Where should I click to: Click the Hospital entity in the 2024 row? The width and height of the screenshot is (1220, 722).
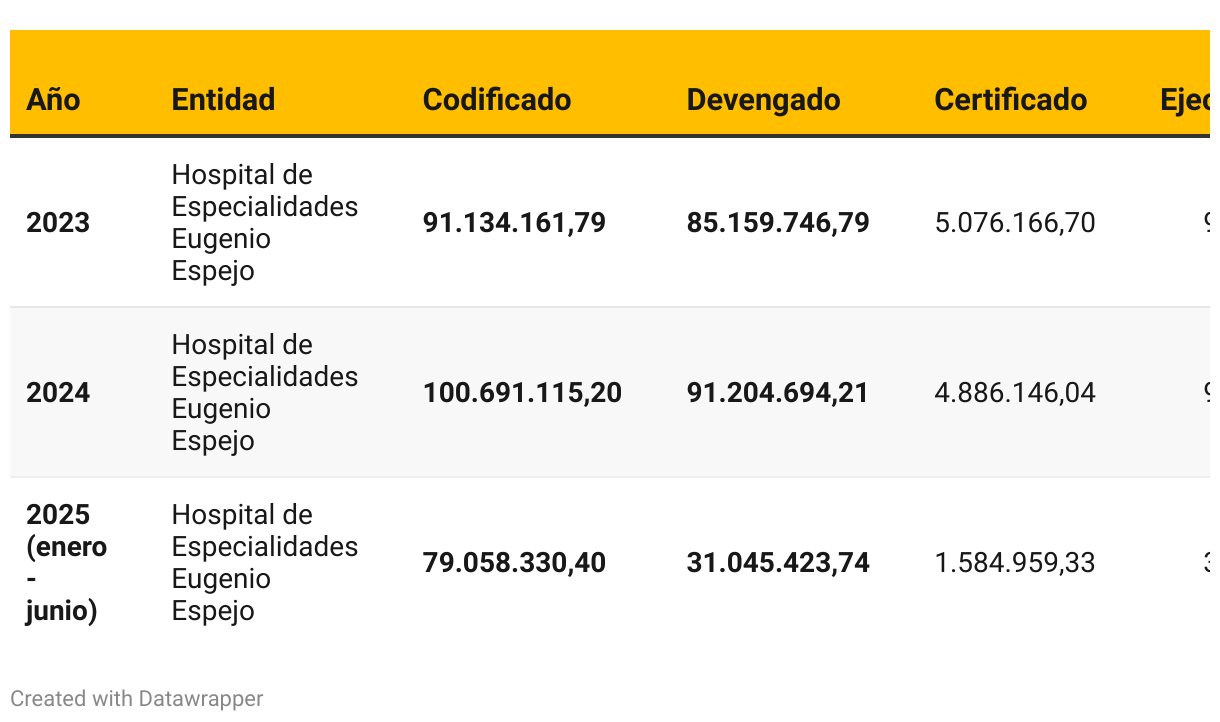265,392
